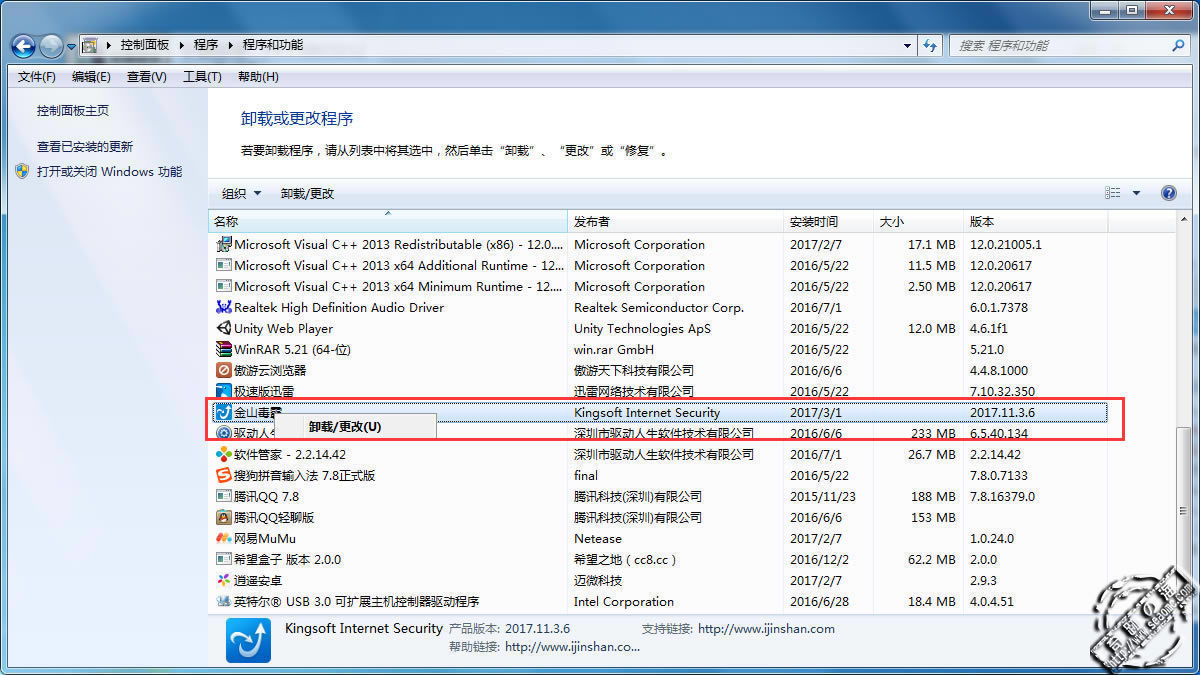Click the 网易MuMu program icon
The height and width of the screenshot is (675, 1200).
pos(224,538)
